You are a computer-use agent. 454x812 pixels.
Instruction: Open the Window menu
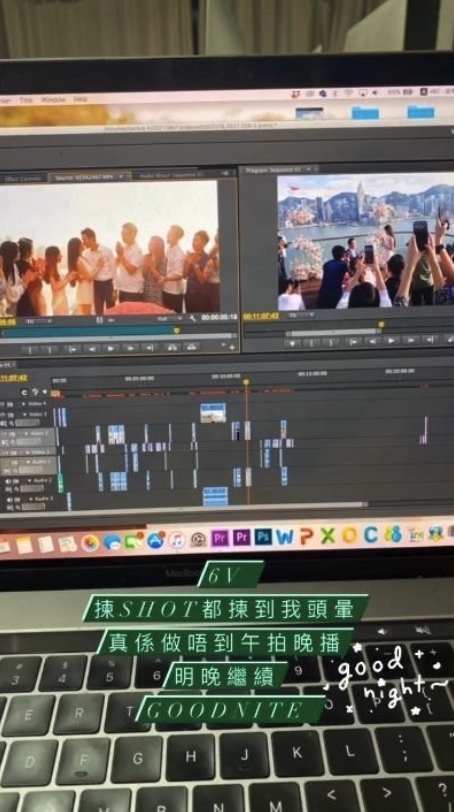pos(53,99)
